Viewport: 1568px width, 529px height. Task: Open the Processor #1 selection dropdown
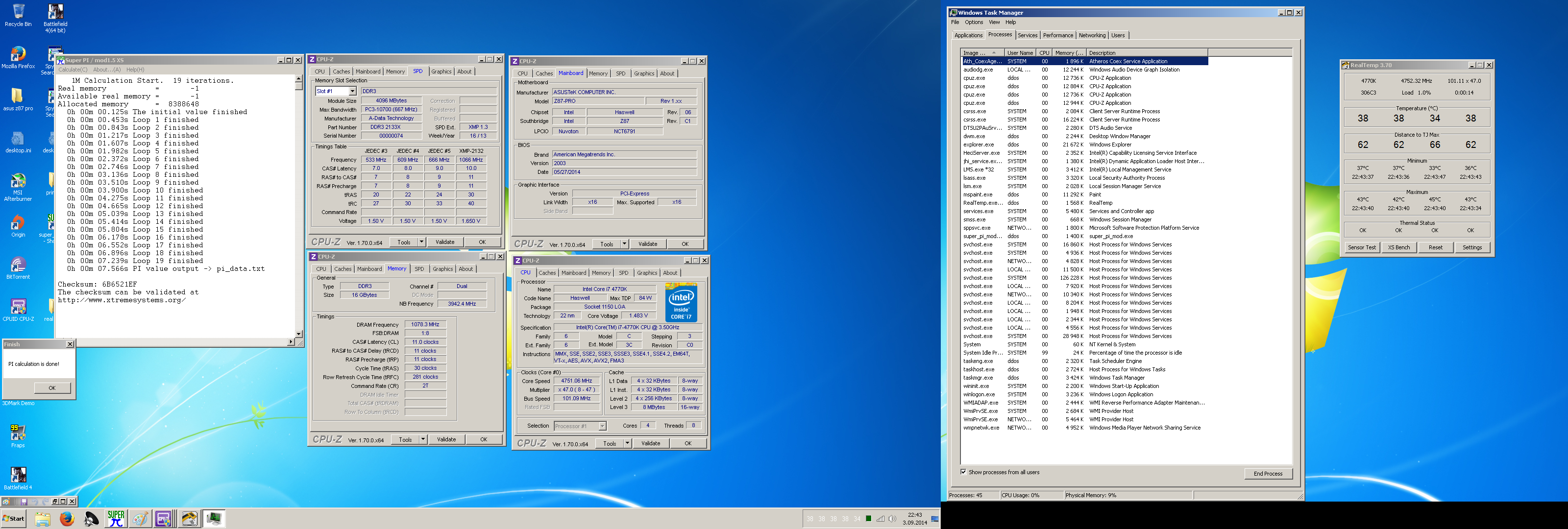click(x=602, y=426)
